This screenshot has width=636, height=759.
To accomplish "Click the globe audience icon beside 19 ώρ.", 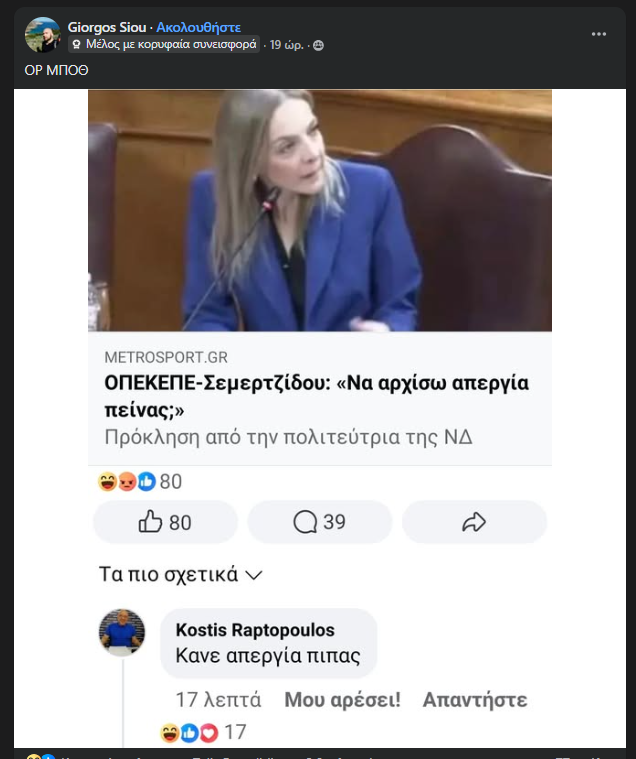I will 318,45.
